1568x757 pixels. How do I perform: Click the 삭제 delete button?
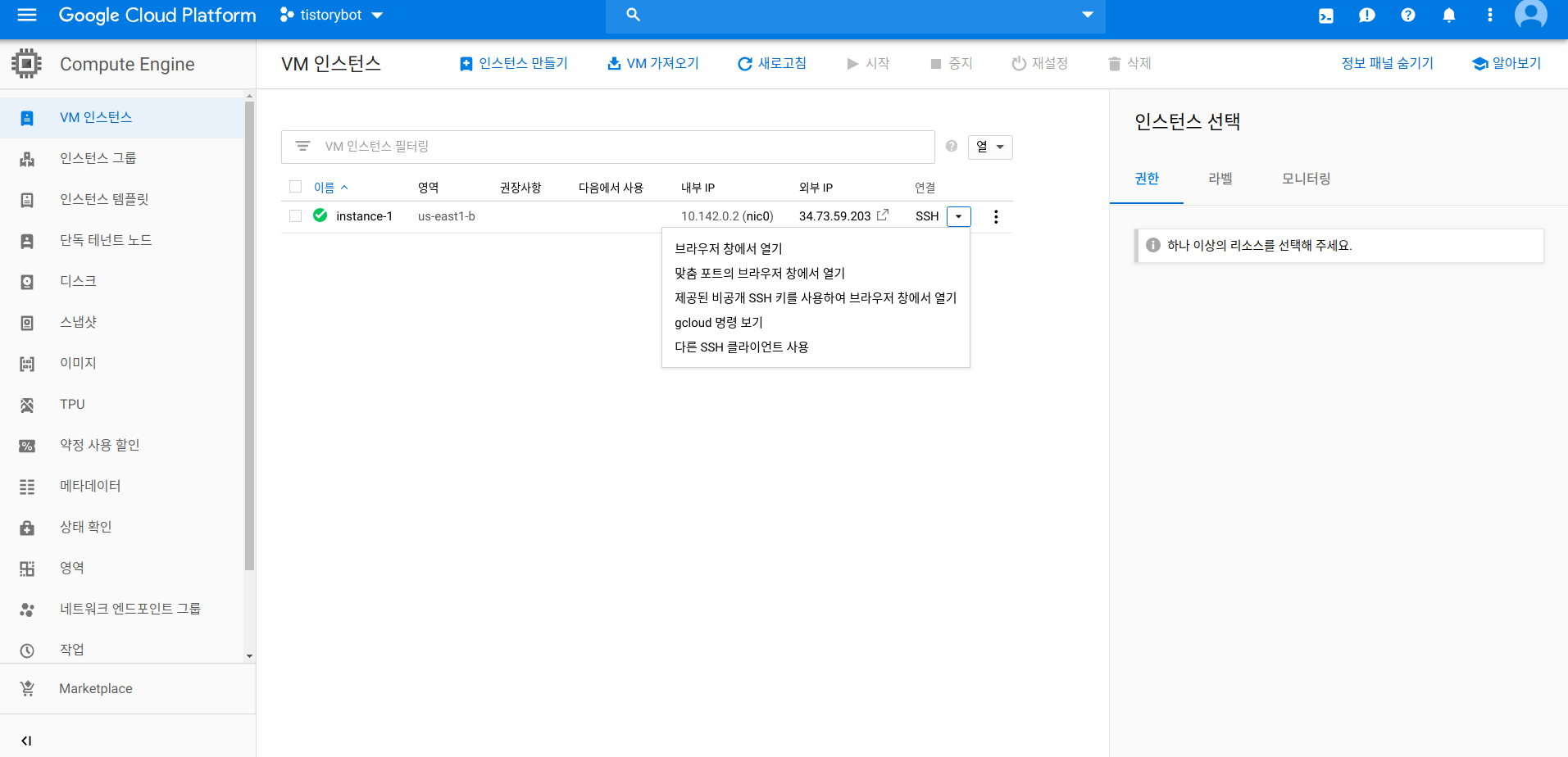pos(1129,63)
